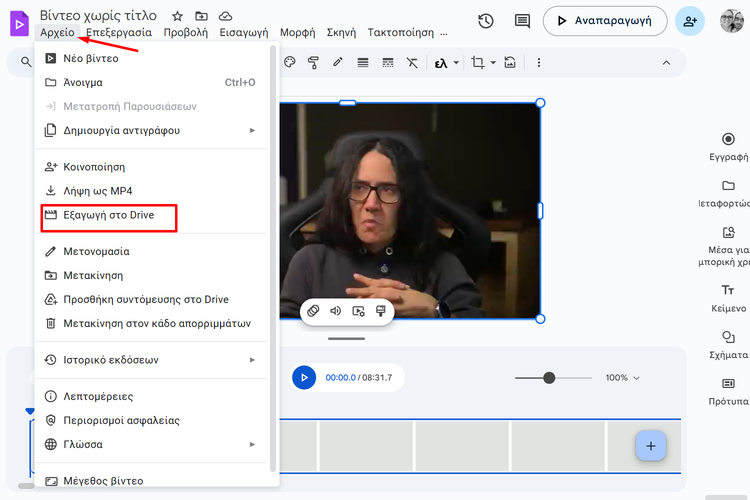Screen dimensions: 750x500
Task: Select Λήψη ως MP4 from menu
Action: [x=98, y=191]
